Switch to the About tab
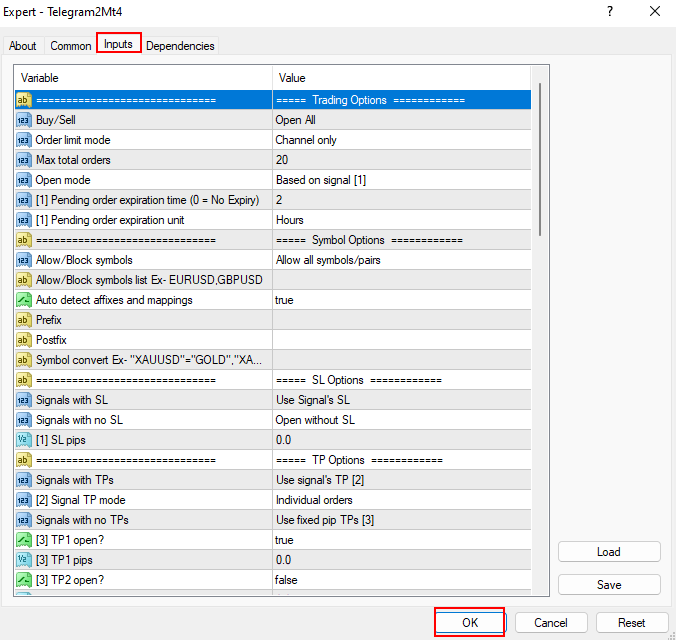 (23, 46)
